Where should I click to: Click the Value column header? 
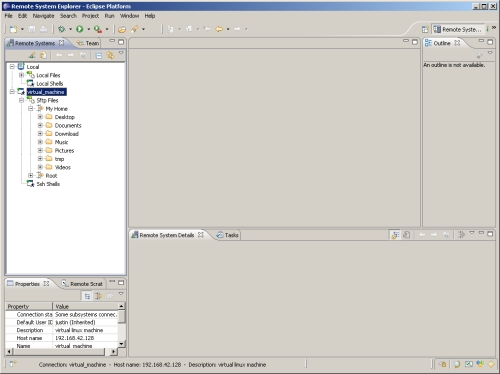(86, 306)
